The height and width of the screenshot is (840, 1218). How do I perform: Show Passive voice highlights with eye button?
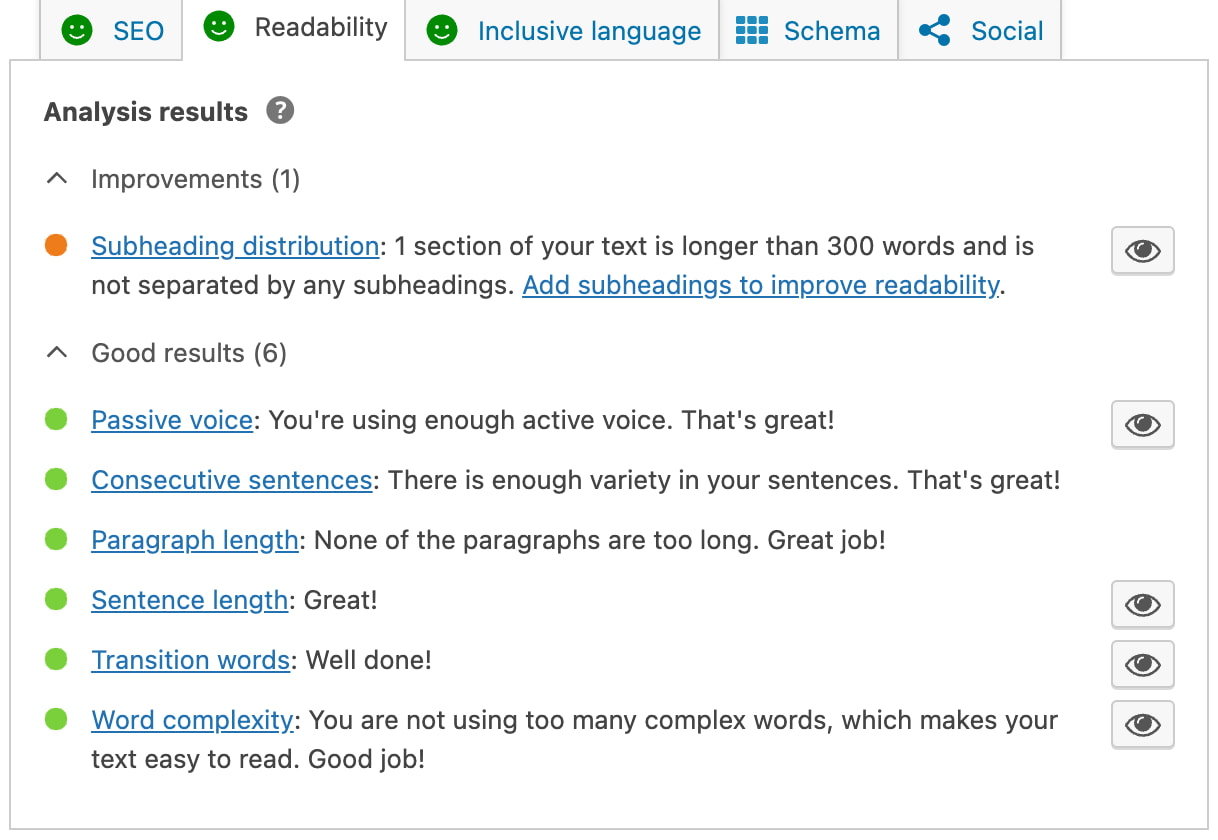[x=1142, y=424]
